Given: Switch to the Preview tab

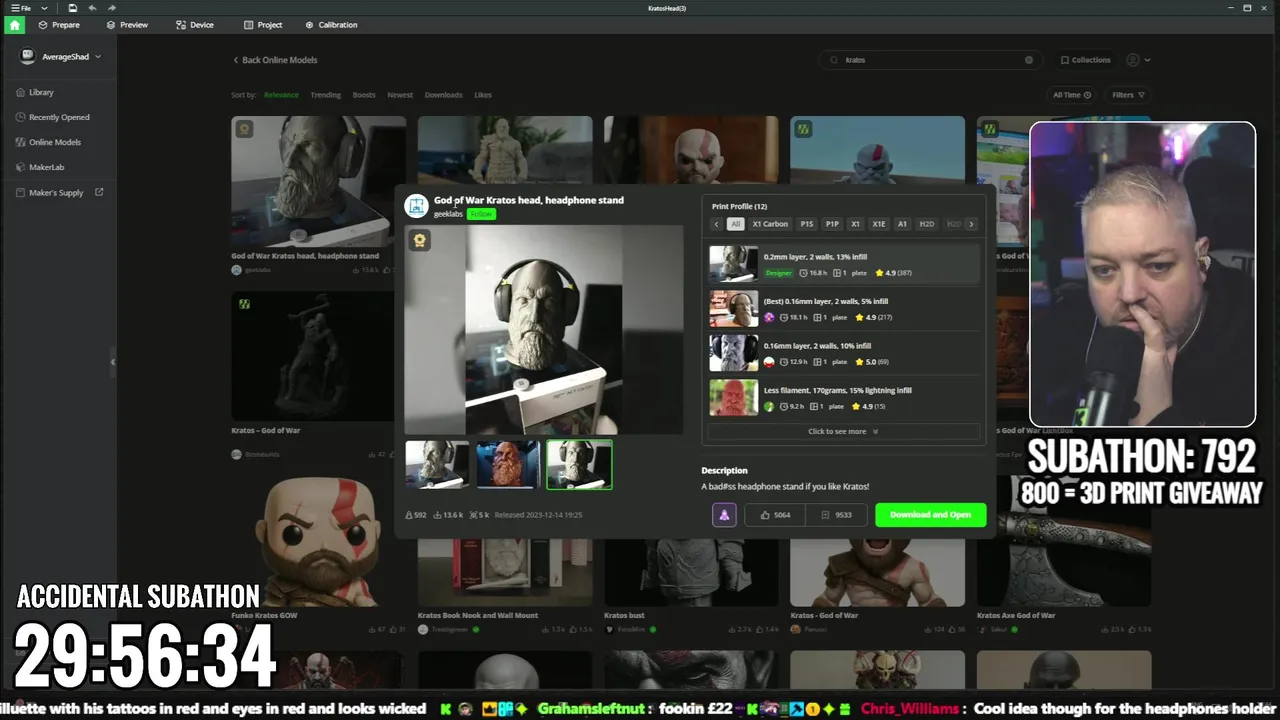Looking at the screenshot, I should click(127, 25).
